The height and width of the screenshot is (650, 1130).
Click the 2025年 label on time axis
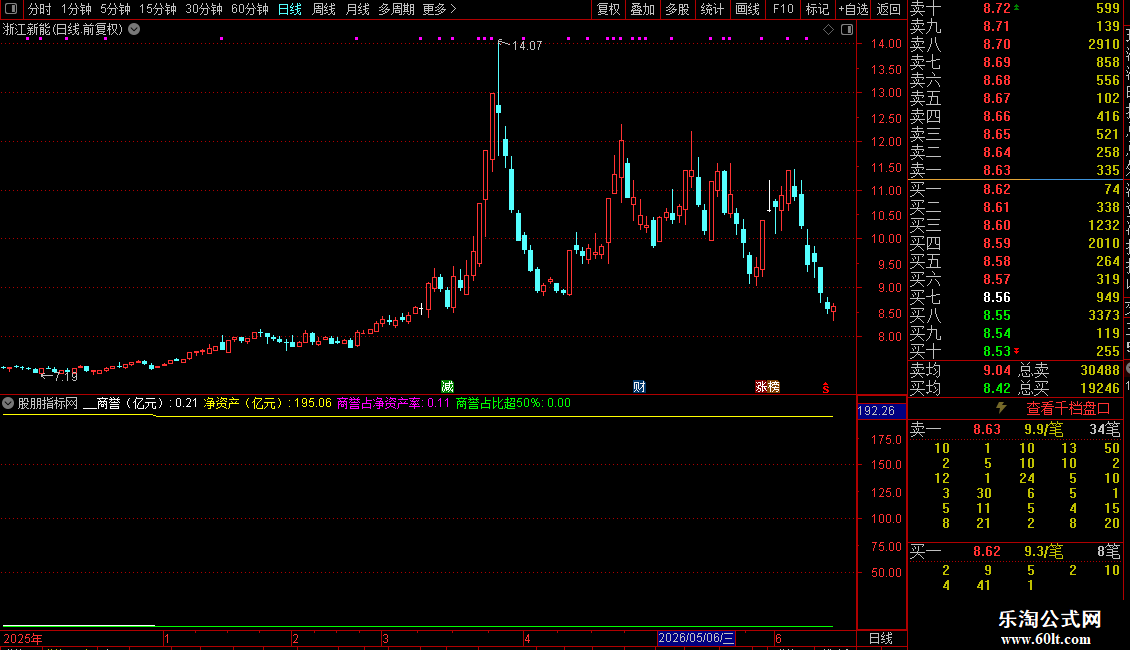(23, 638)
